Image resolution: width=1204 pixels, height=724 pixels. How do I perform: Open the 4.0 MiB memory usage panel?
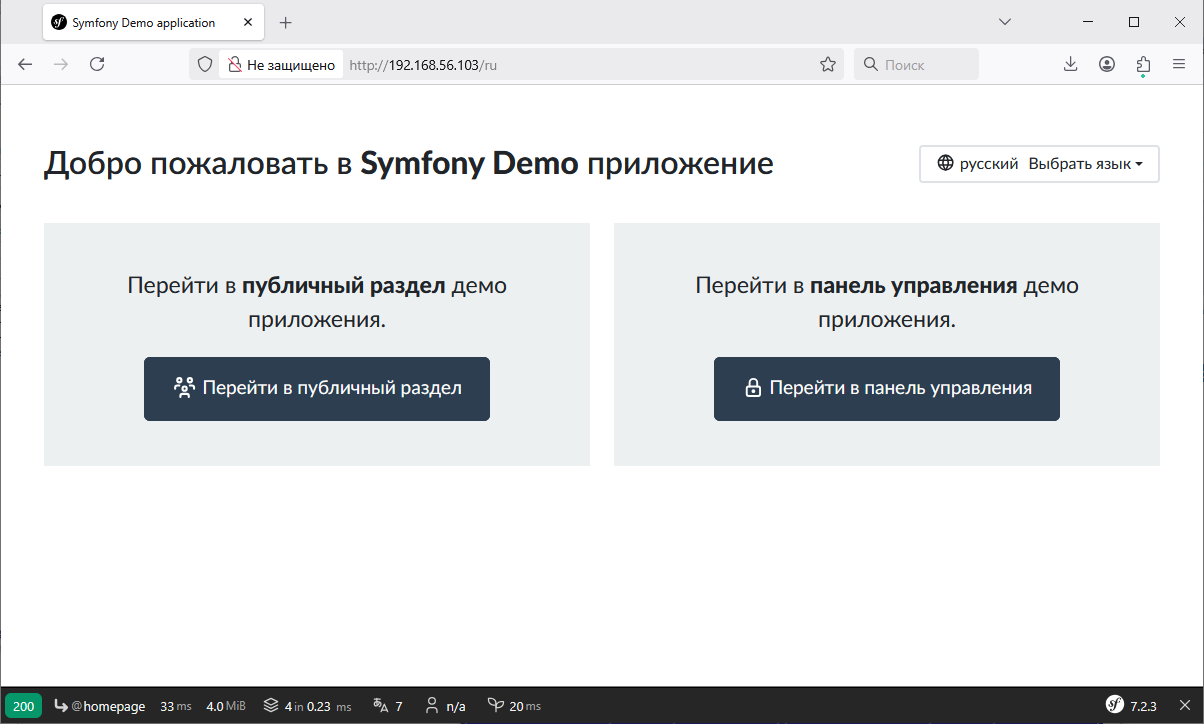225,706
